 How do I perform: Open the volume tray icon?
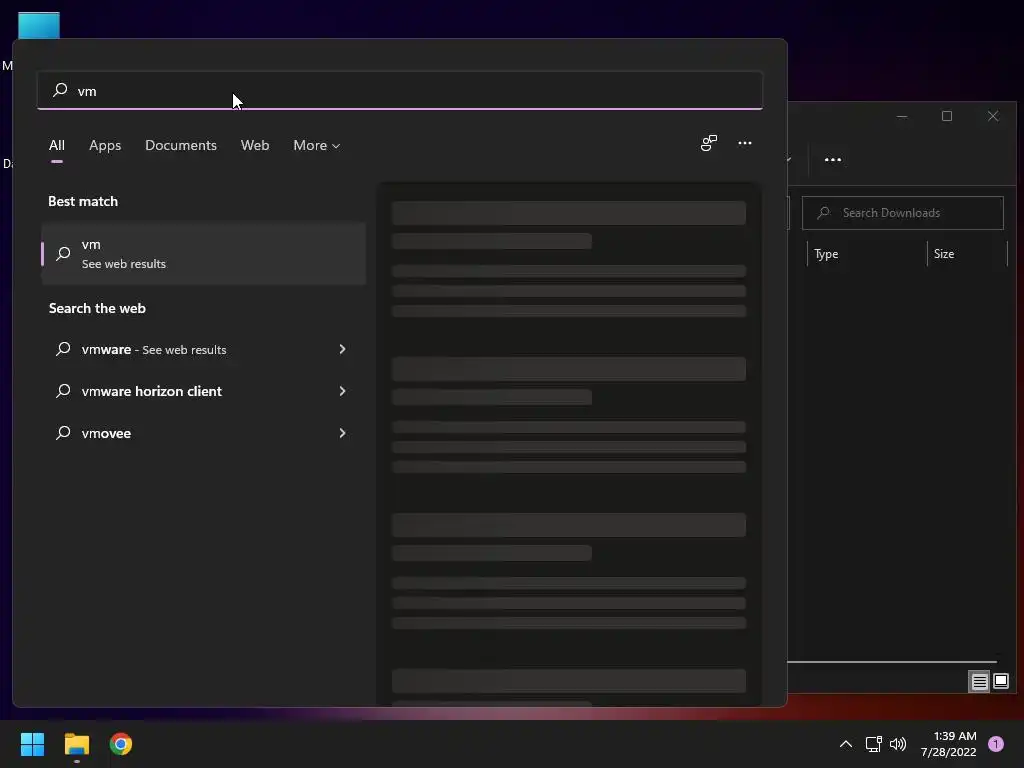[899, 744]
